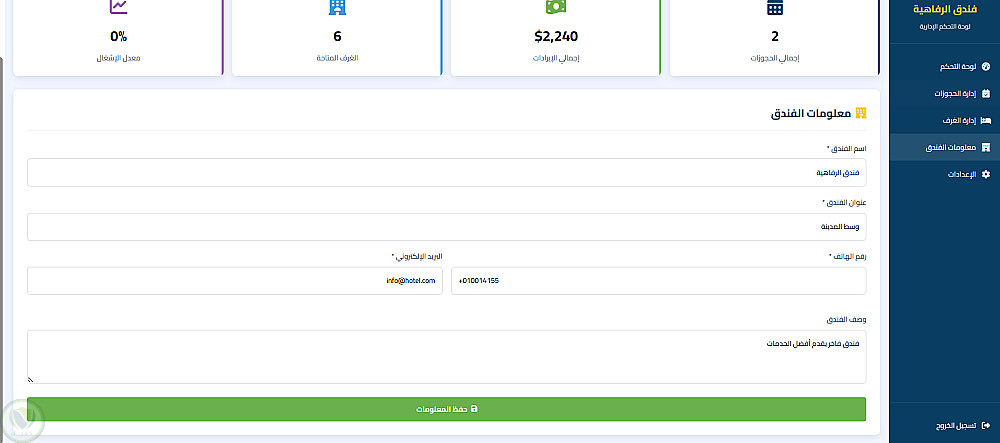Click the textarea resize handle corner
The image size is (1000, 443).
(31, 380)
